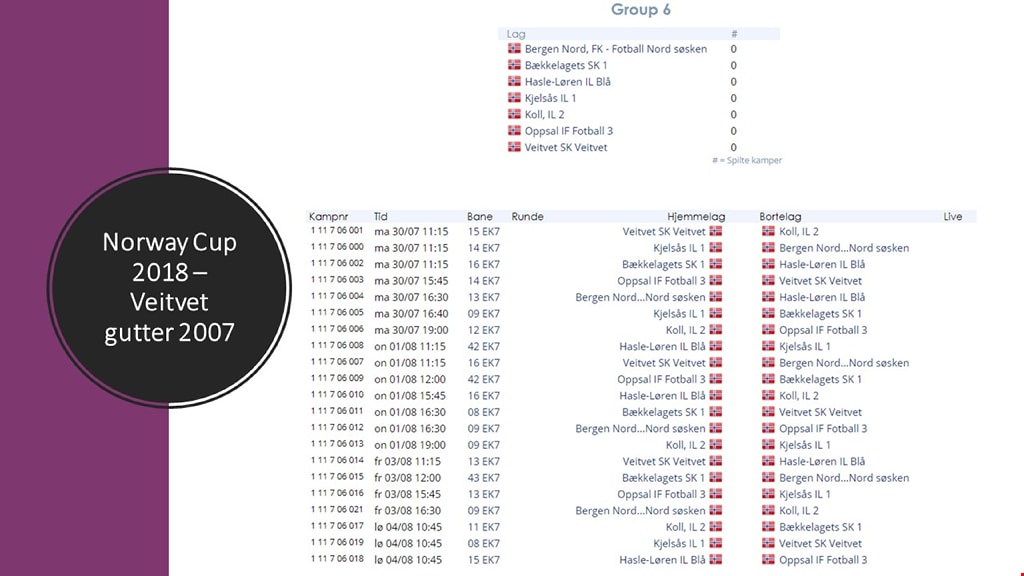This screenshot has width=1024, height=576.
Task: Click the flag next to Oppsal IF Fotball 3 in Group 6 list
Action: click(x=515, y=130)
